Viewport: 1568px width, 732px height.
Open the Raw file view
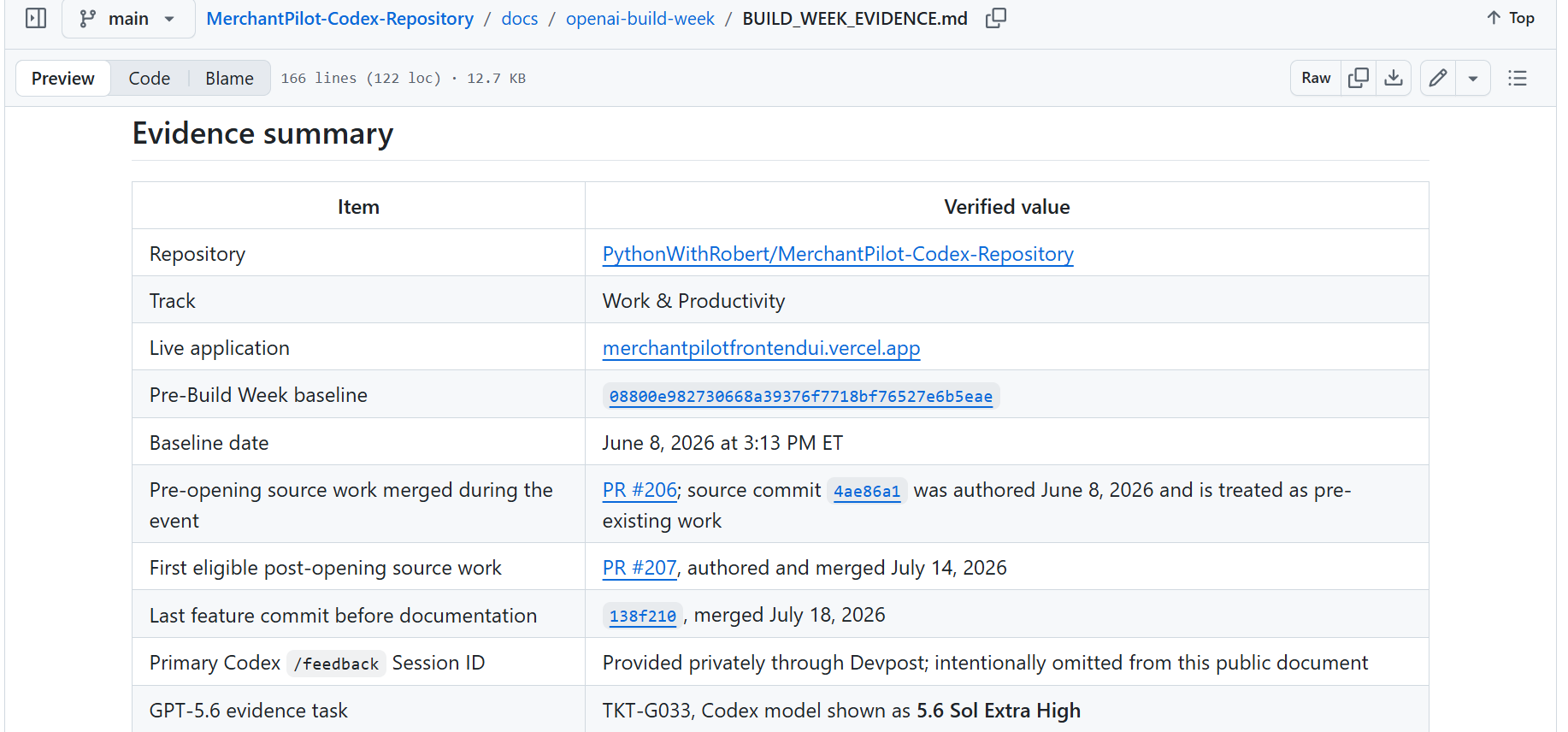(1316, 78)
